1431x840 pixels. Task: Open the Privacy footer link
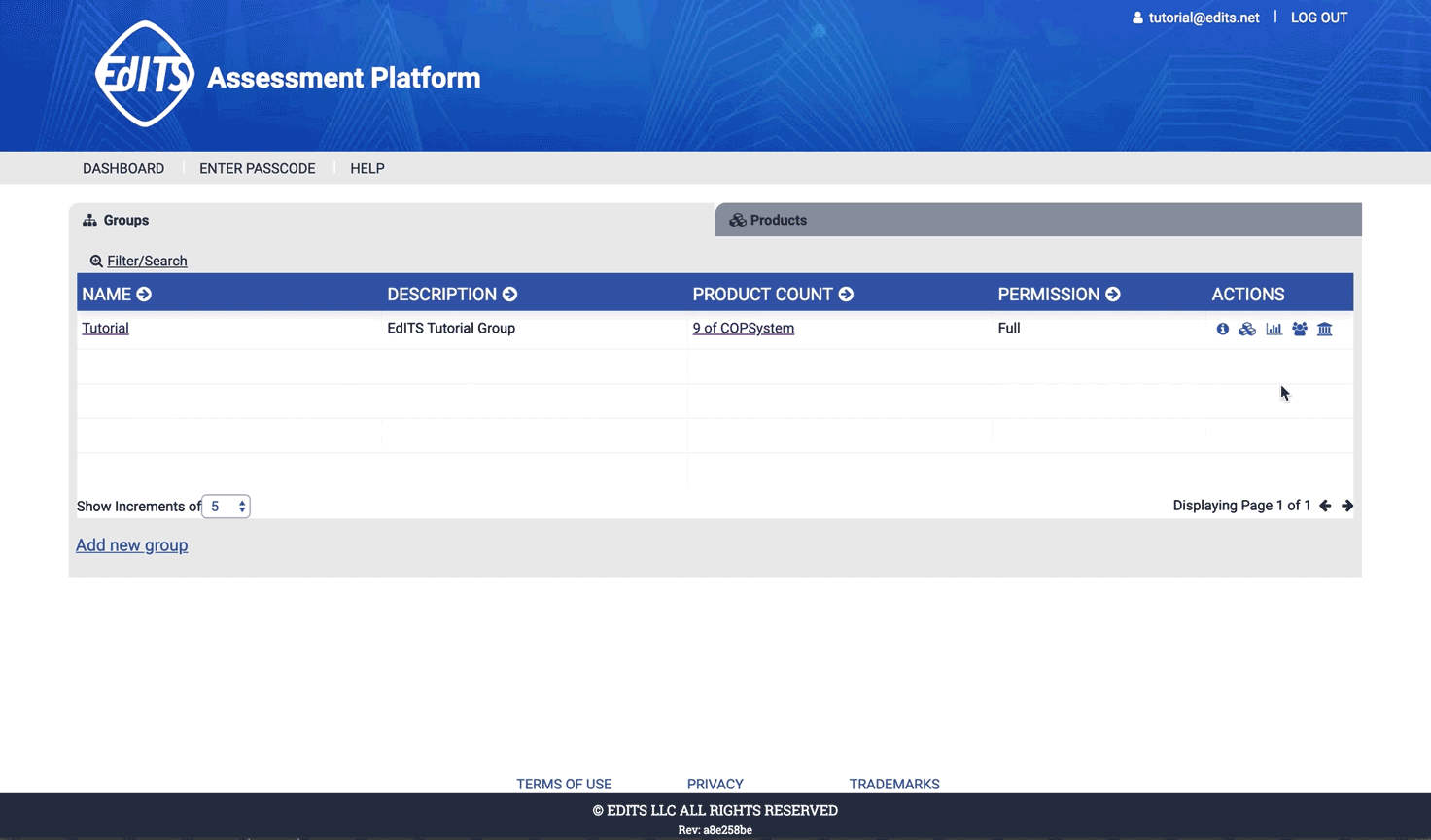tap(715, 784)
